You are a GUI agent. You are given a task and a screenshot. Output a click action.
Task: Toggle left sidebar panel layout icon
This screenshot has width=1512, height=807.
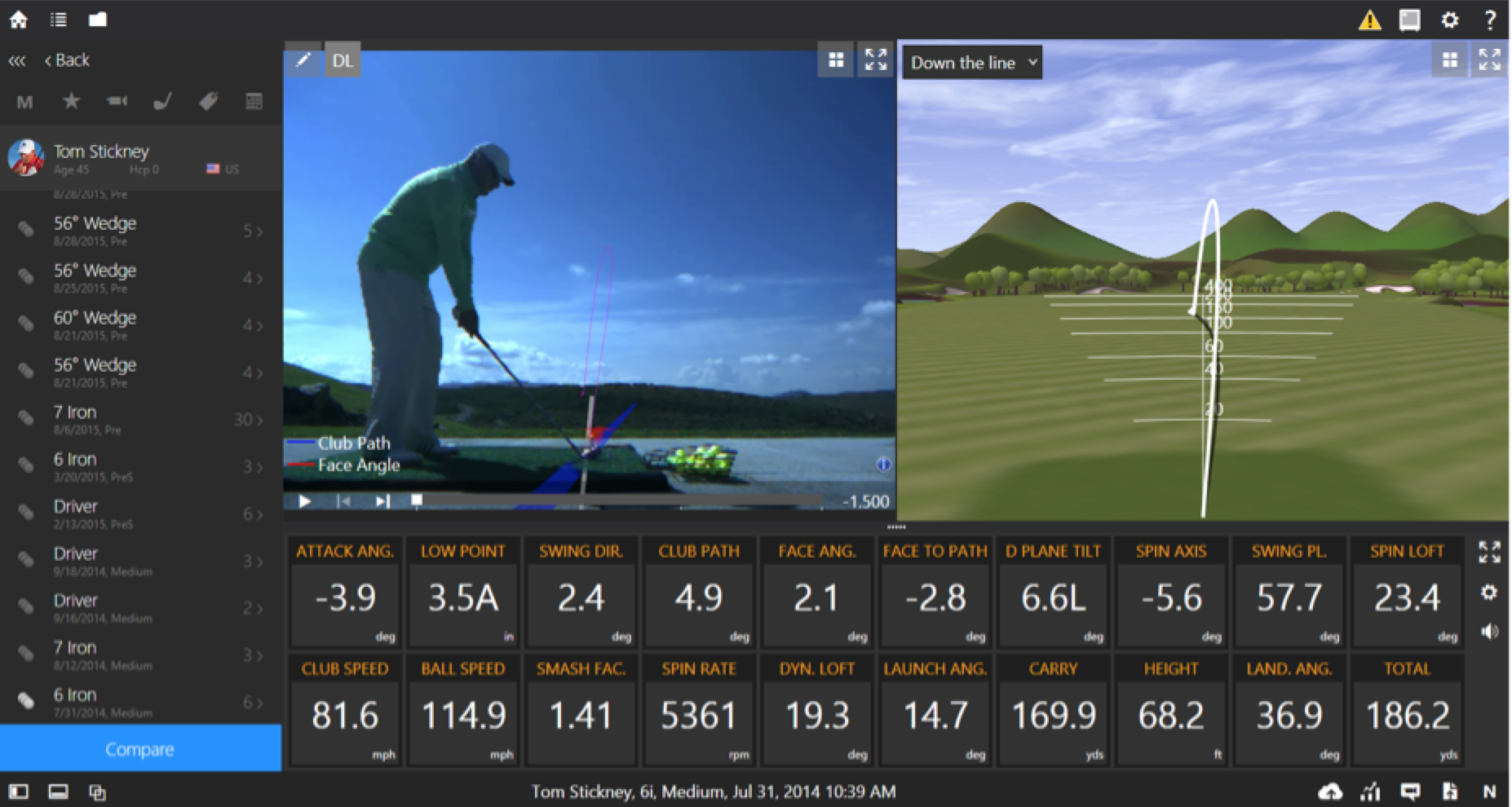[18, 792]
